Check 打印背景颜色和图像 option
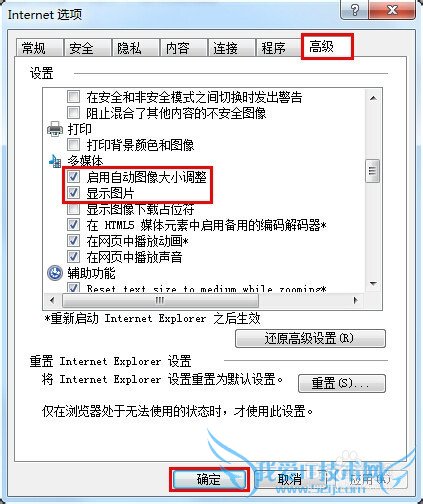Image resolution: width=423 pixels, height=504 pixels. (73, 145)
